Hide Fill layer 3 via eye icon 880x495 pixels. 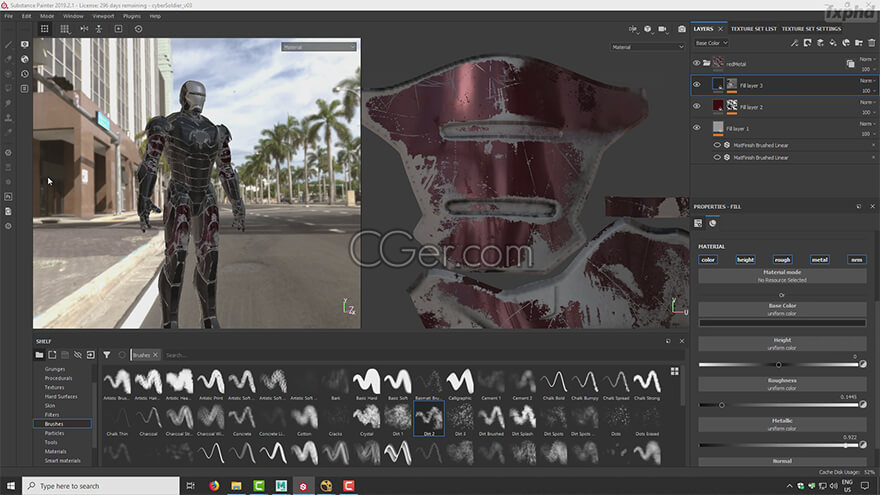(x=696, y=85)
